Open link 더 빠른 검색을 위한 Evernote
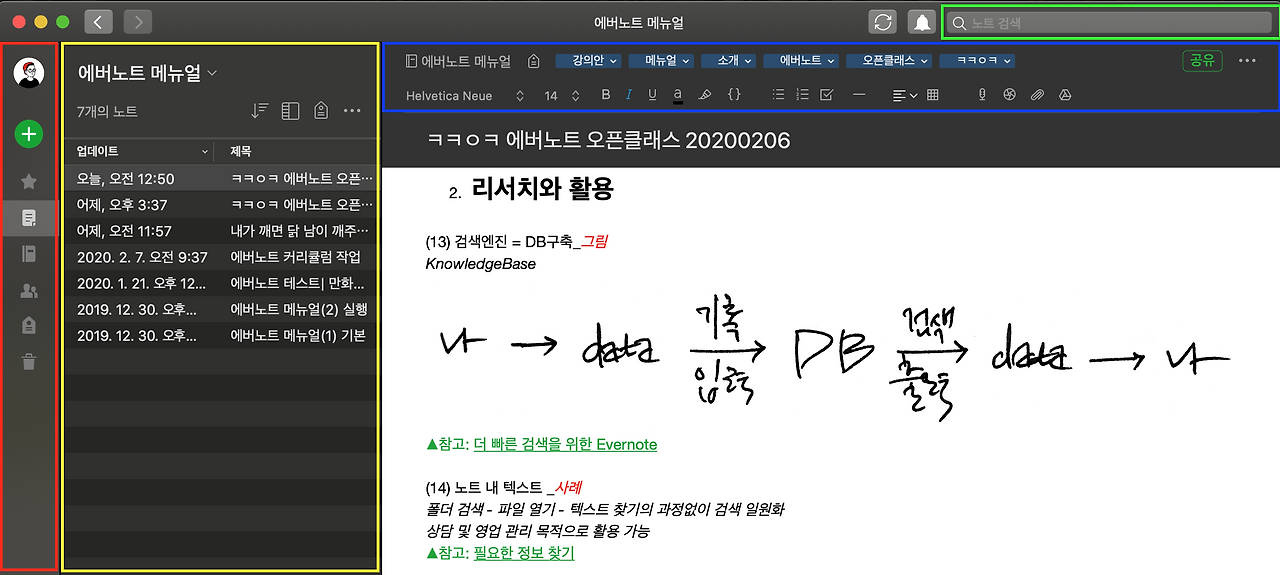This screenshot has height=575, width=1280. pyautogui.click(x=565, y=444)
